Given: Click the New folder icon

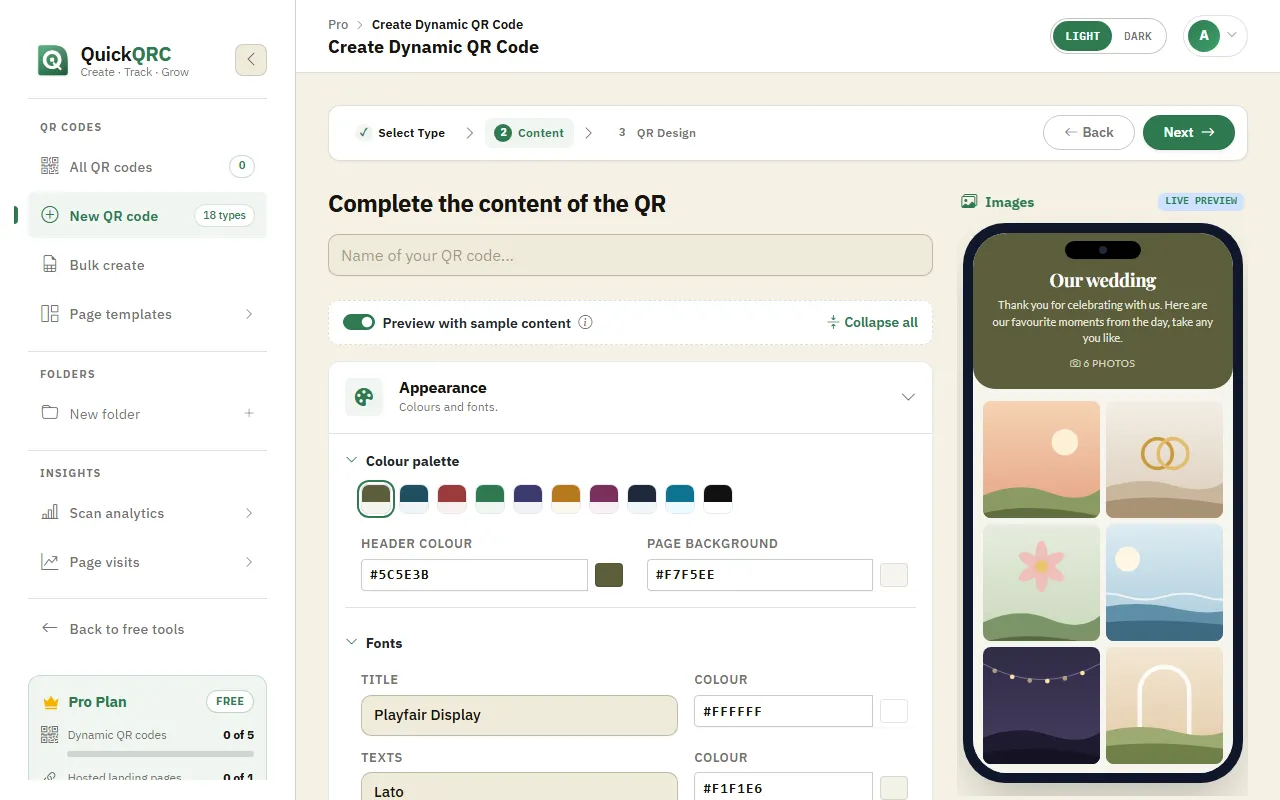Looking at the screenshot, I should click(x=49, y=413).
